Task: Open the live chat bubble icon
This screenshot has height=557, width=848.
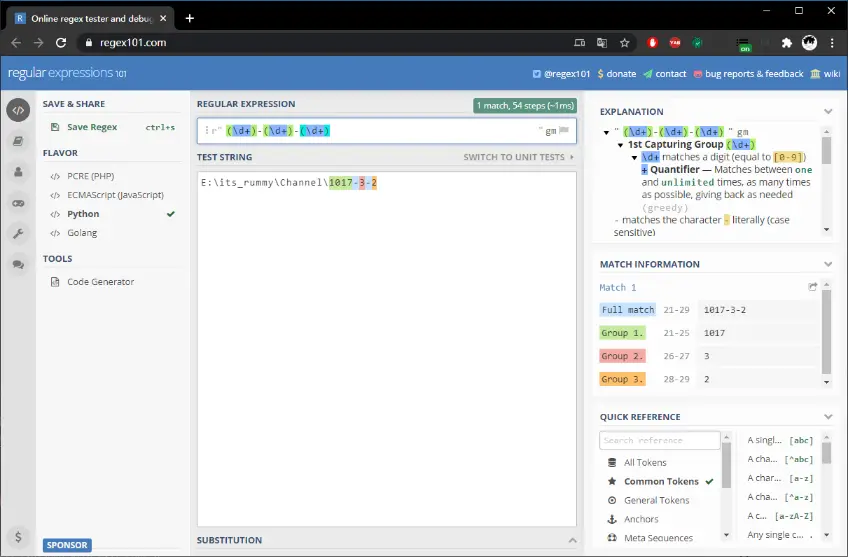Action: 18,264
